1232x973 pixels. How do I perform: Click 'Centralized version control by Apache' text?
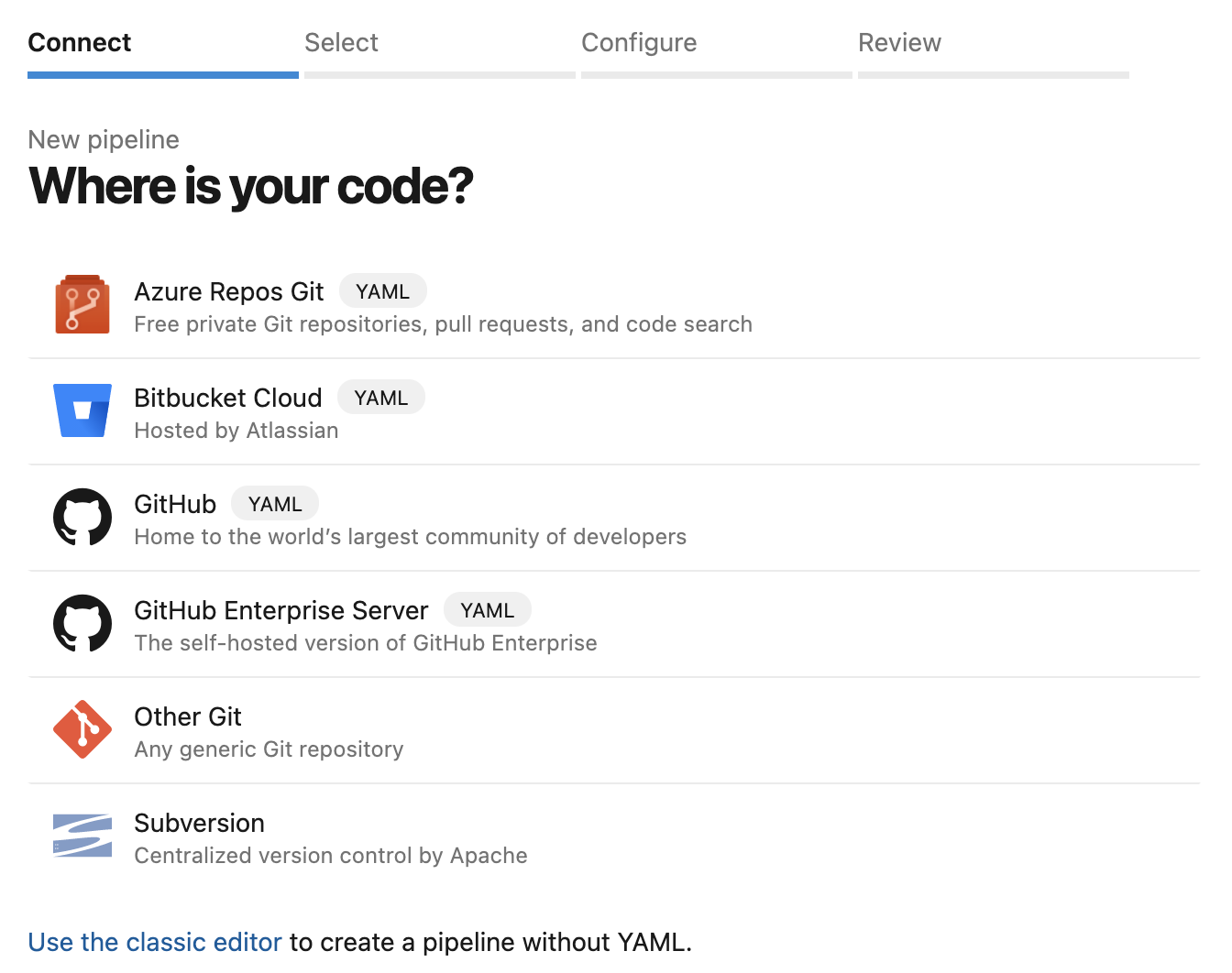(x=331, y=856)
